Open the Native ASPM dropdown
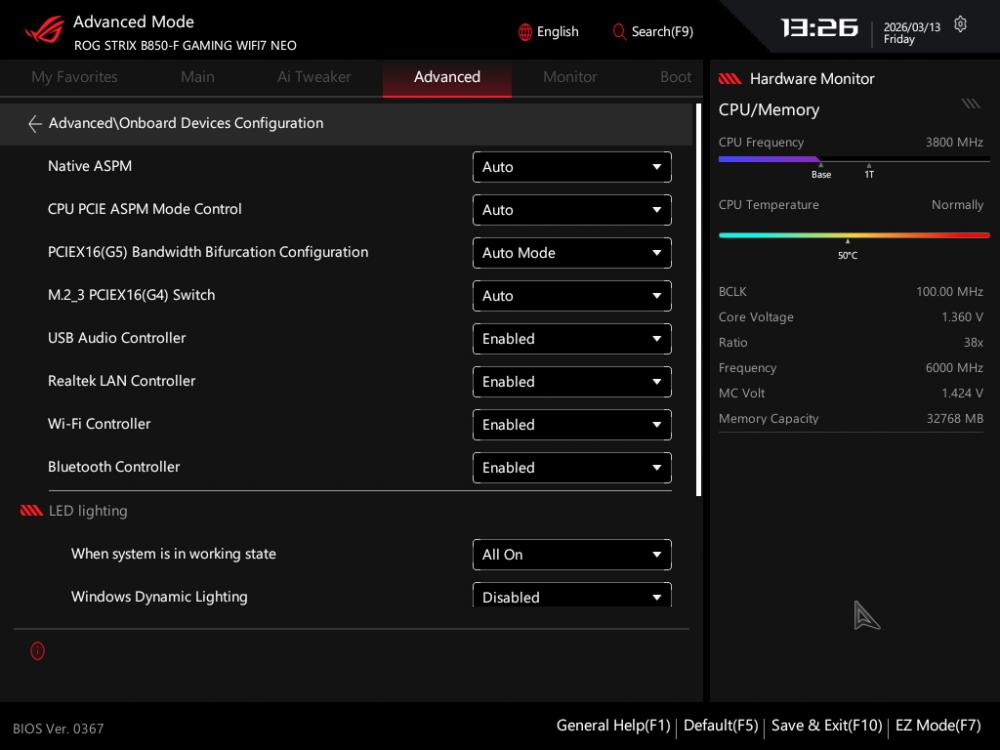The height and width of the screenshot is (750, 1000). click(571, 167)
